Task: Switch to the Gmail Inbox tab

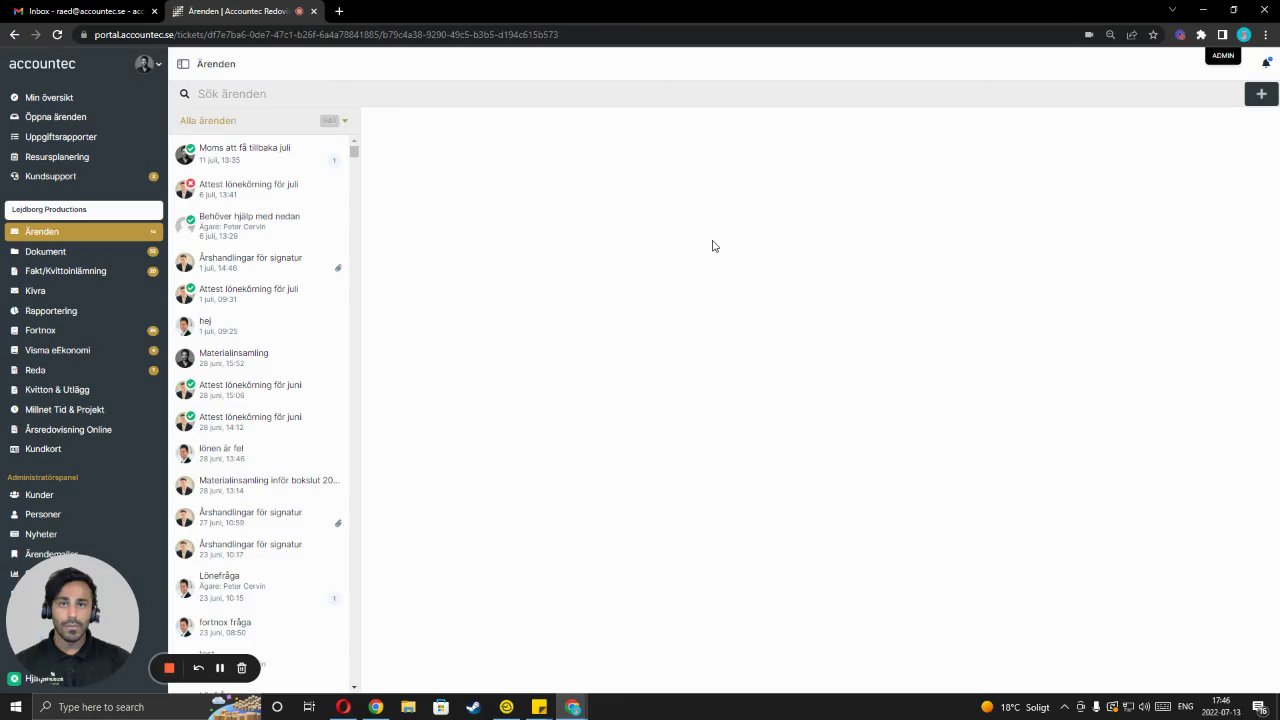Action: coord(84,11)
